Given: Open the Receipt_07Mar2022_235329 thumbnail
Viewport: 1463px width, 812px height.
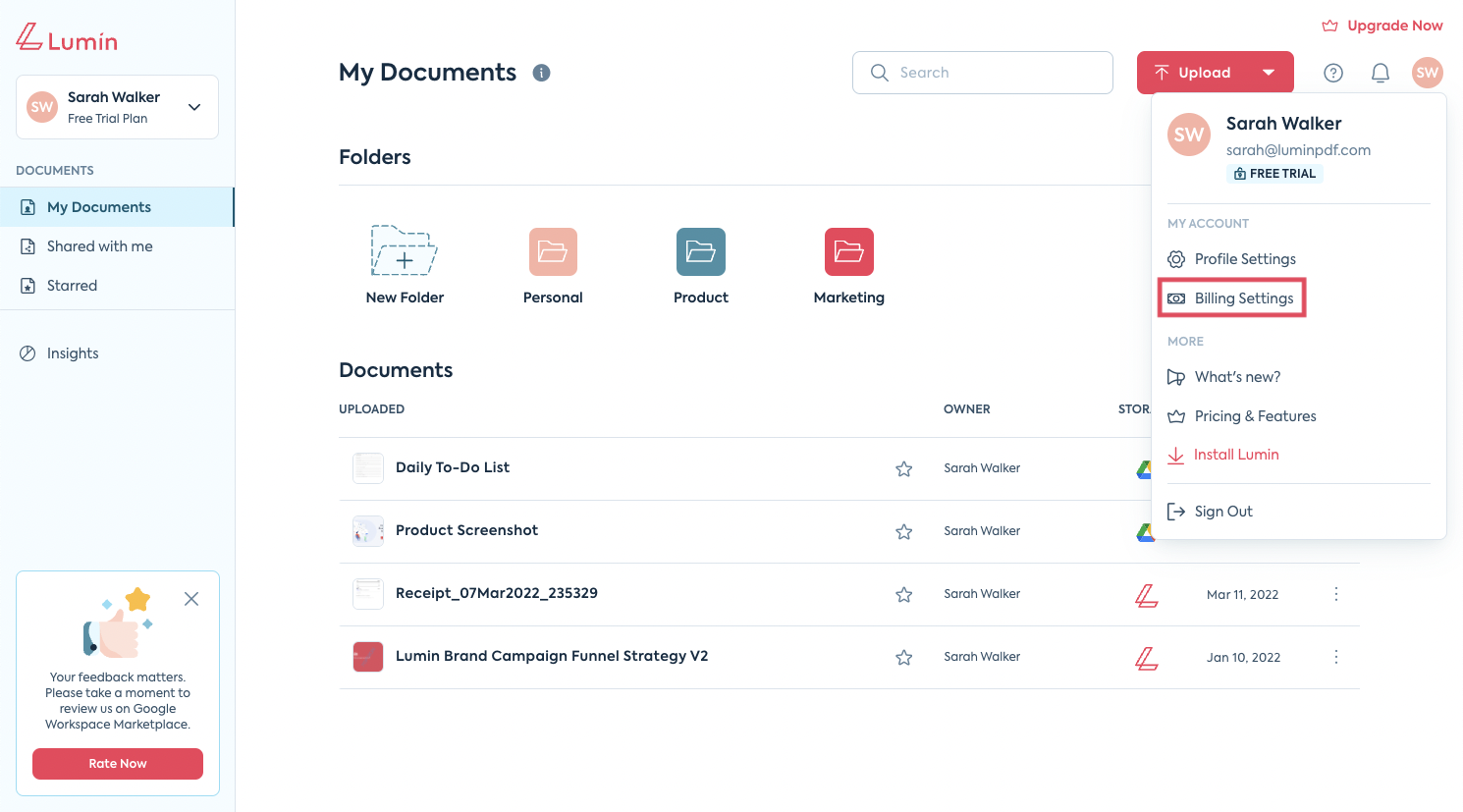Looking at the screenshot, I should tap(368, 594).
